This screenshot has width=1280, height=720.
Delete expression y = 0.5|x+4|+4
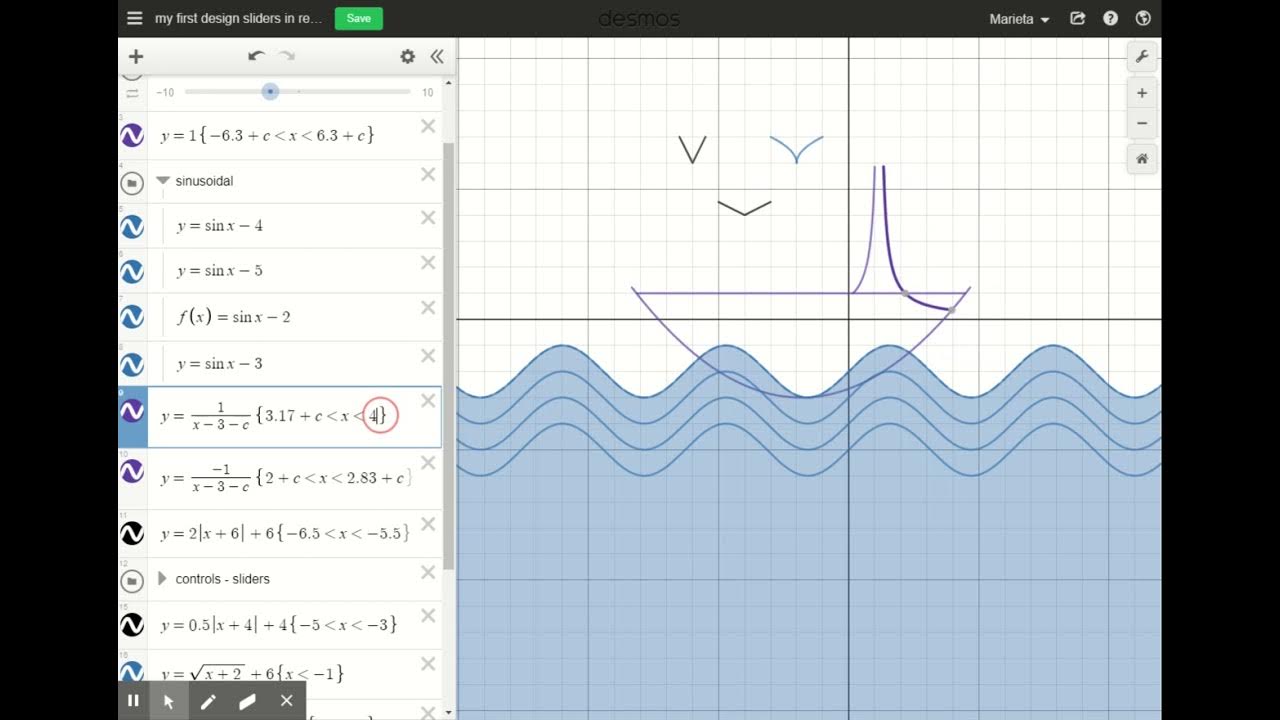click(x=428, y=616)
